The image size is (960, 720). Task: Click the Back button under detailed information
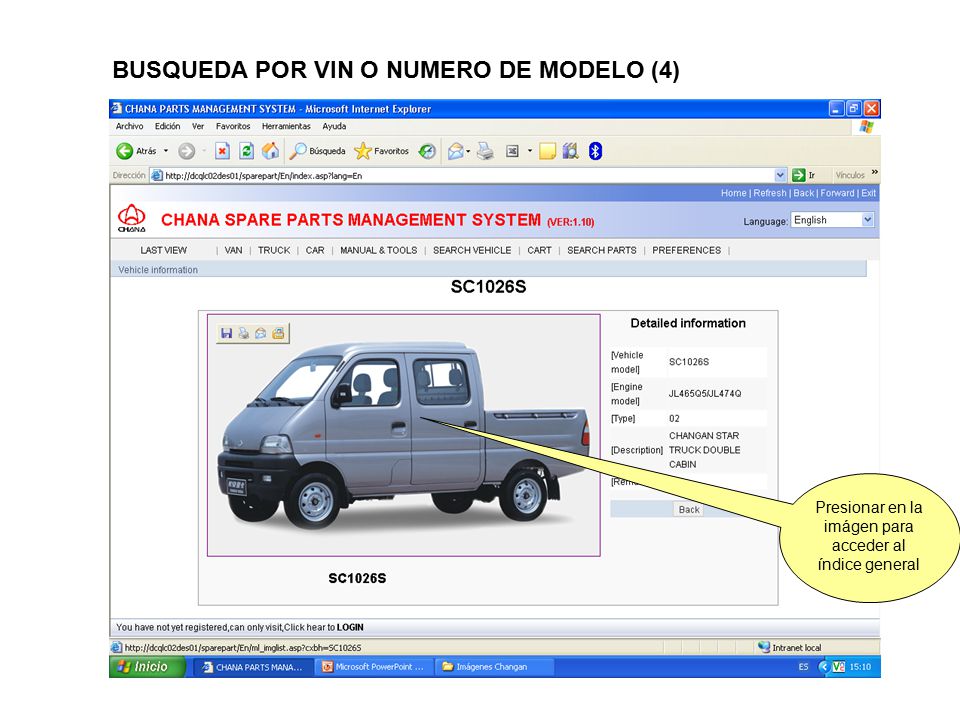pos(689,509)
